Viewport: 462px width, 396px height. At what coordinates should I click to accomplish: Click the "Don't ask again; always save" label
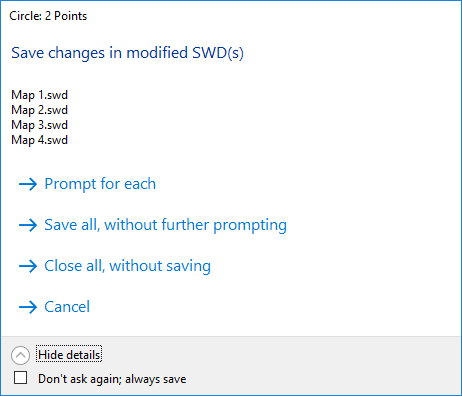(112, 379)
